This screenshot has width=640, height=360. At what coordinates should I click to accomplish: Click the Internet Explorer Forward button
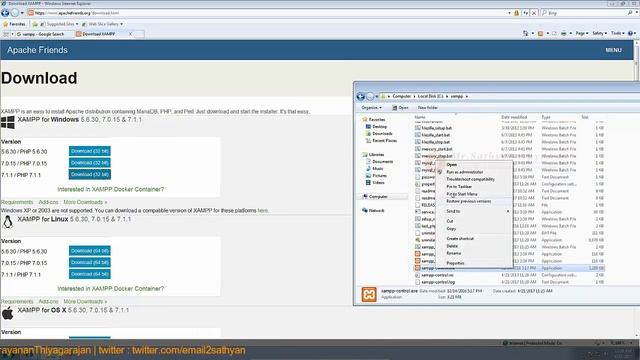click(14, 13)
